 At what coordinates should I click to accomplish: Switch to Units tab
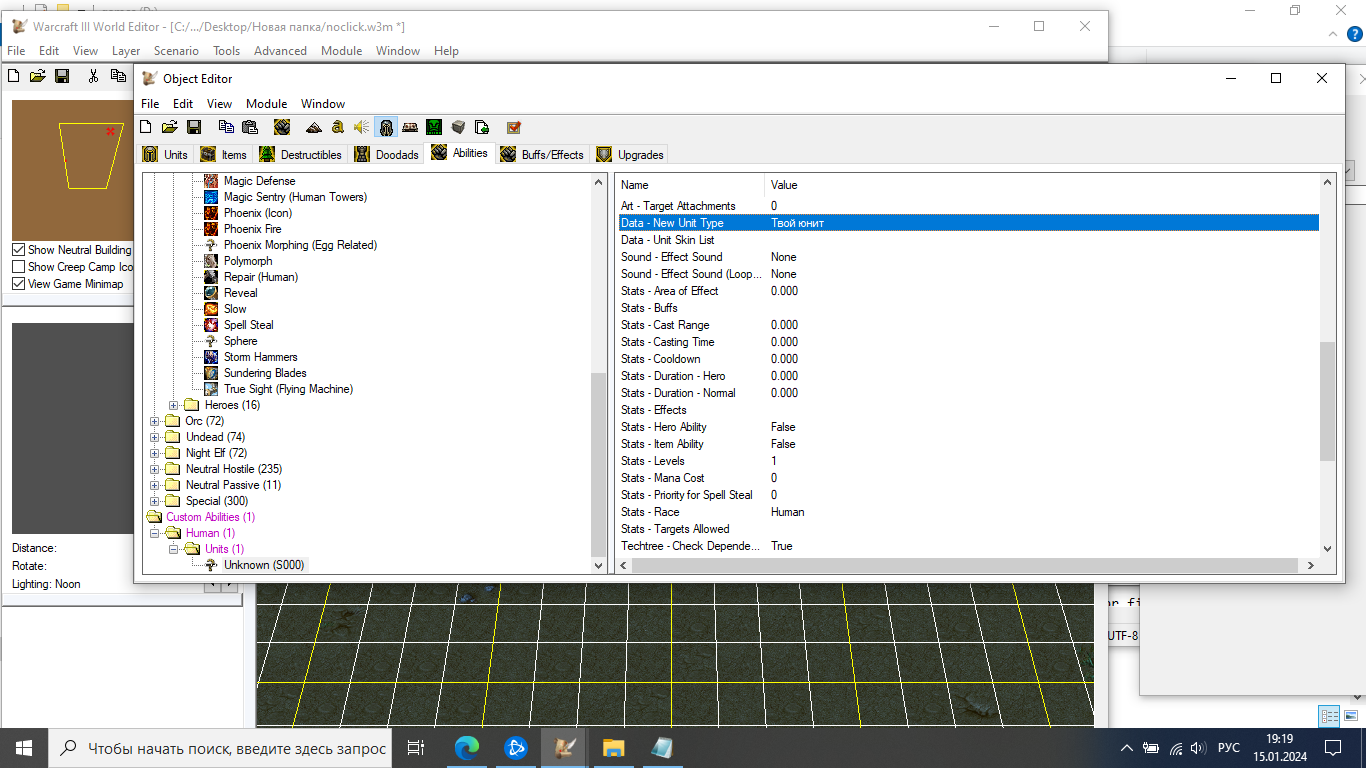click(165, 155)
